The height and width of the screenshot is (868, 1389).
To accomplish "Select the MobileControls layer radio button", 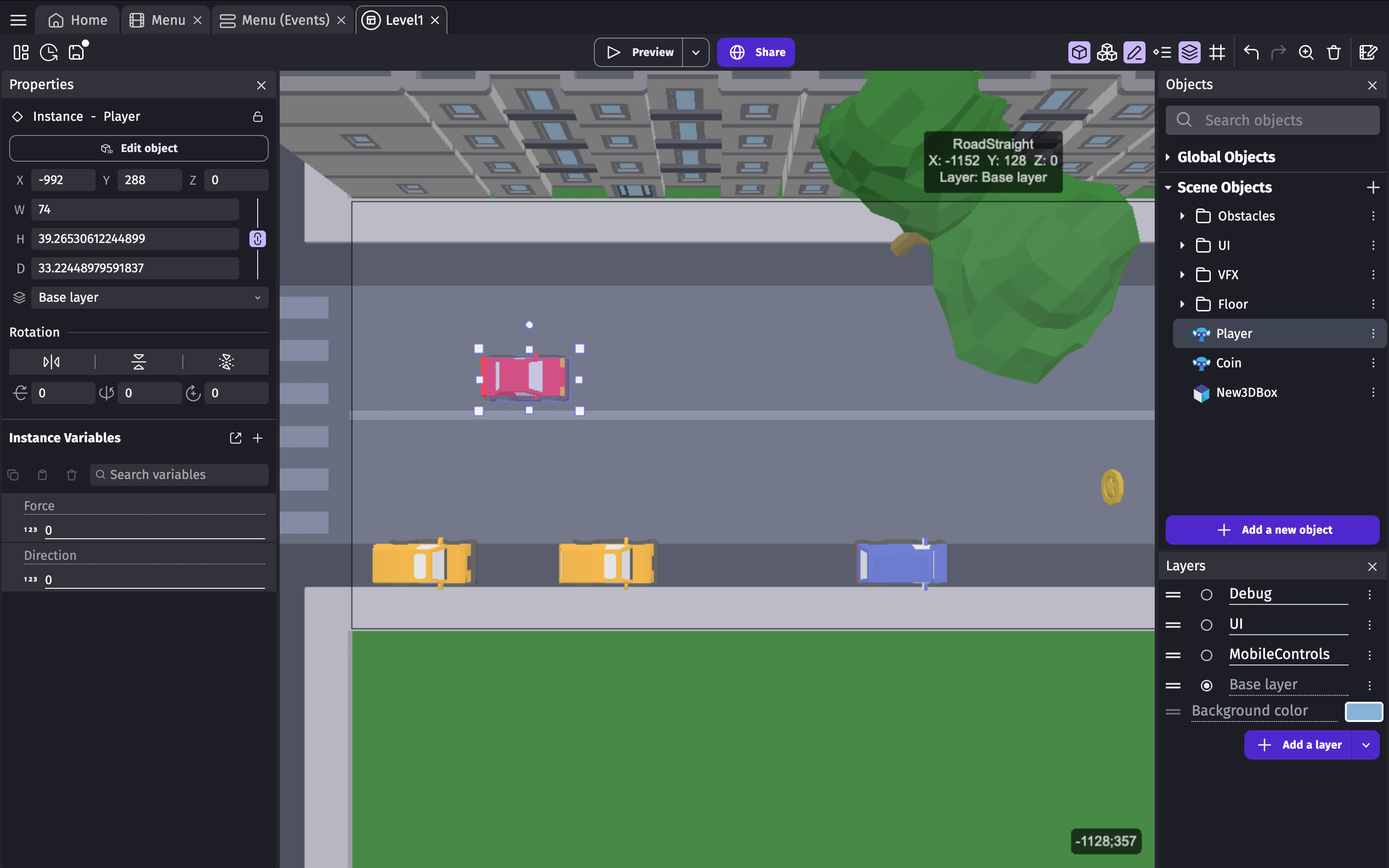I will pos(1207,655).
